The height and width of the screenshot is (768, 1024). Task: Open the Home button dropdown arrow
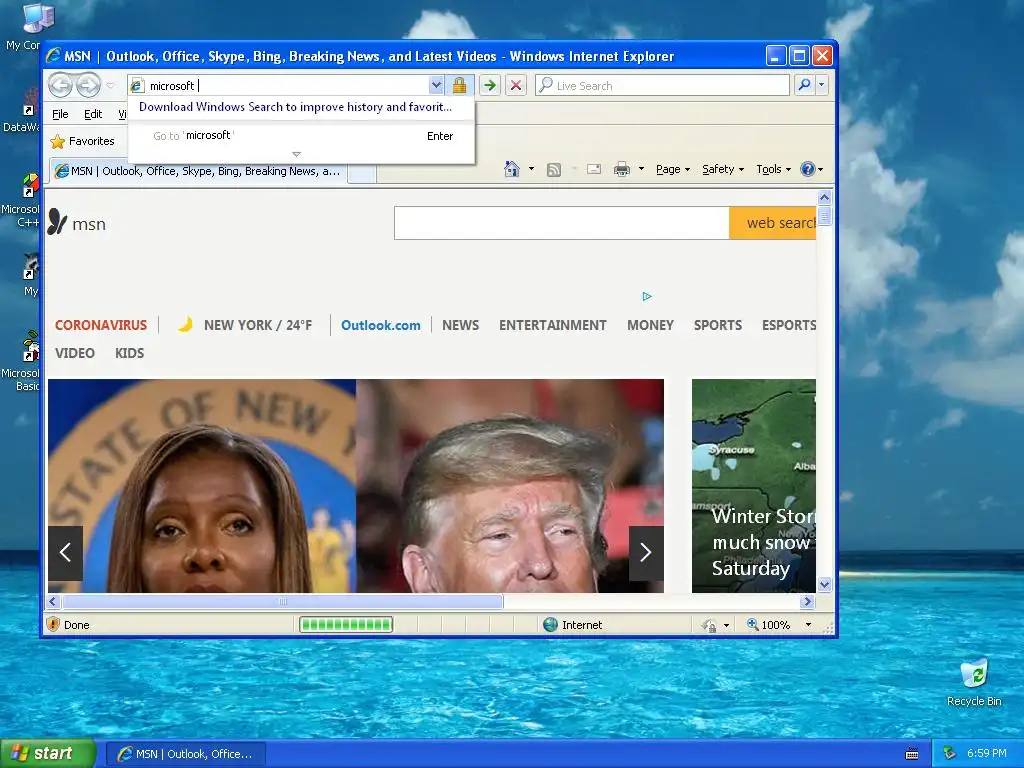[531, 169]
